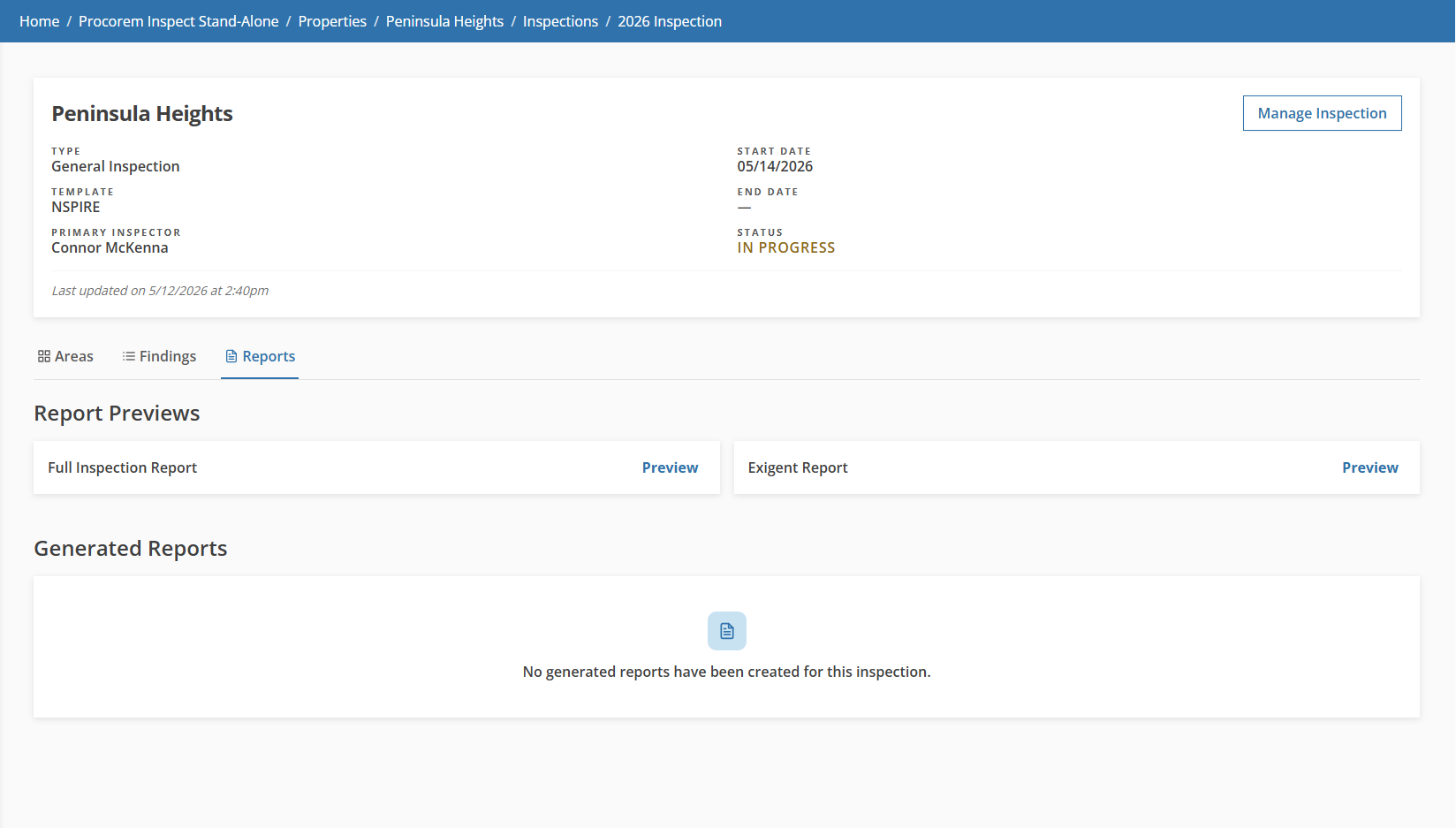Screen dimensions: 1456x828
Task: Click 'IN PROGRESS' status text
Action: tap(786, 247)
